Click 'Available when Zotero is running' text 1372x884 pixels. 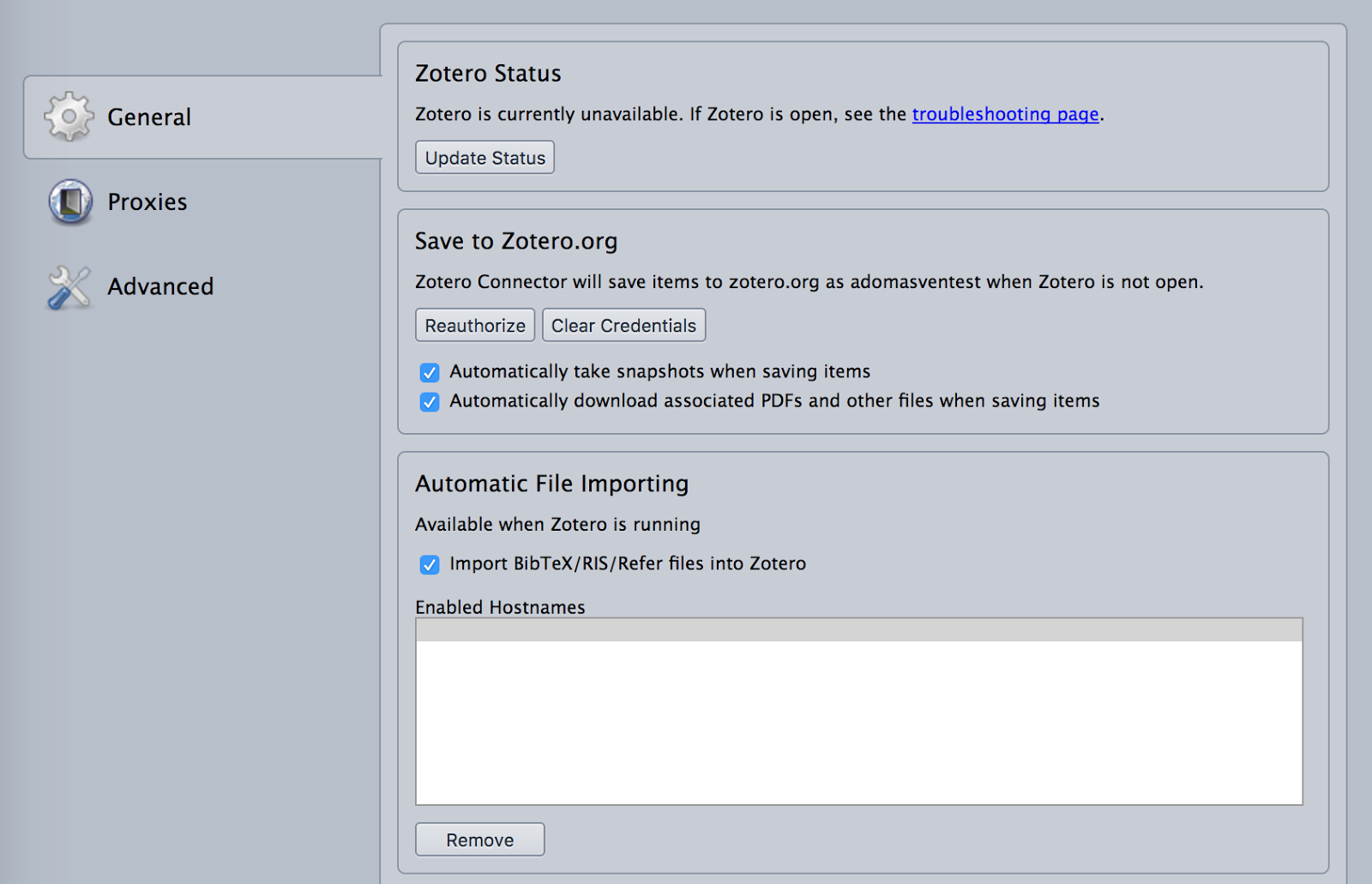point(557,525)
